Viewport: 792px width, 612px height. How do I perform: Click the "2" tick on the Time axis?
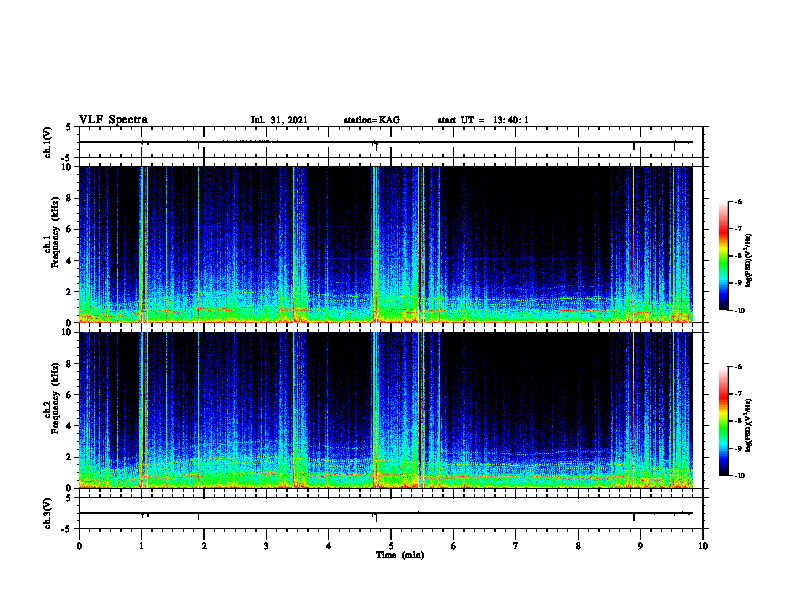(204, 546)
